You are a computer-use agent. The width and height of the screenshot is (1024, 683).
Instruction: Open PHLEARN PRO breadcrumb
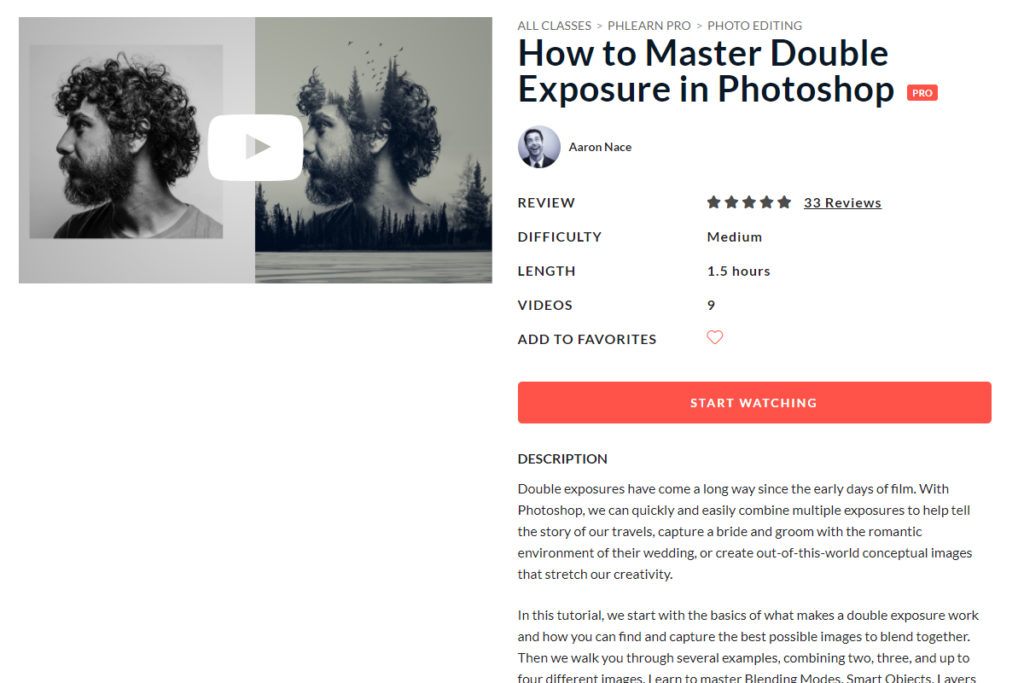pyautogui.click(x=649, y=25)
